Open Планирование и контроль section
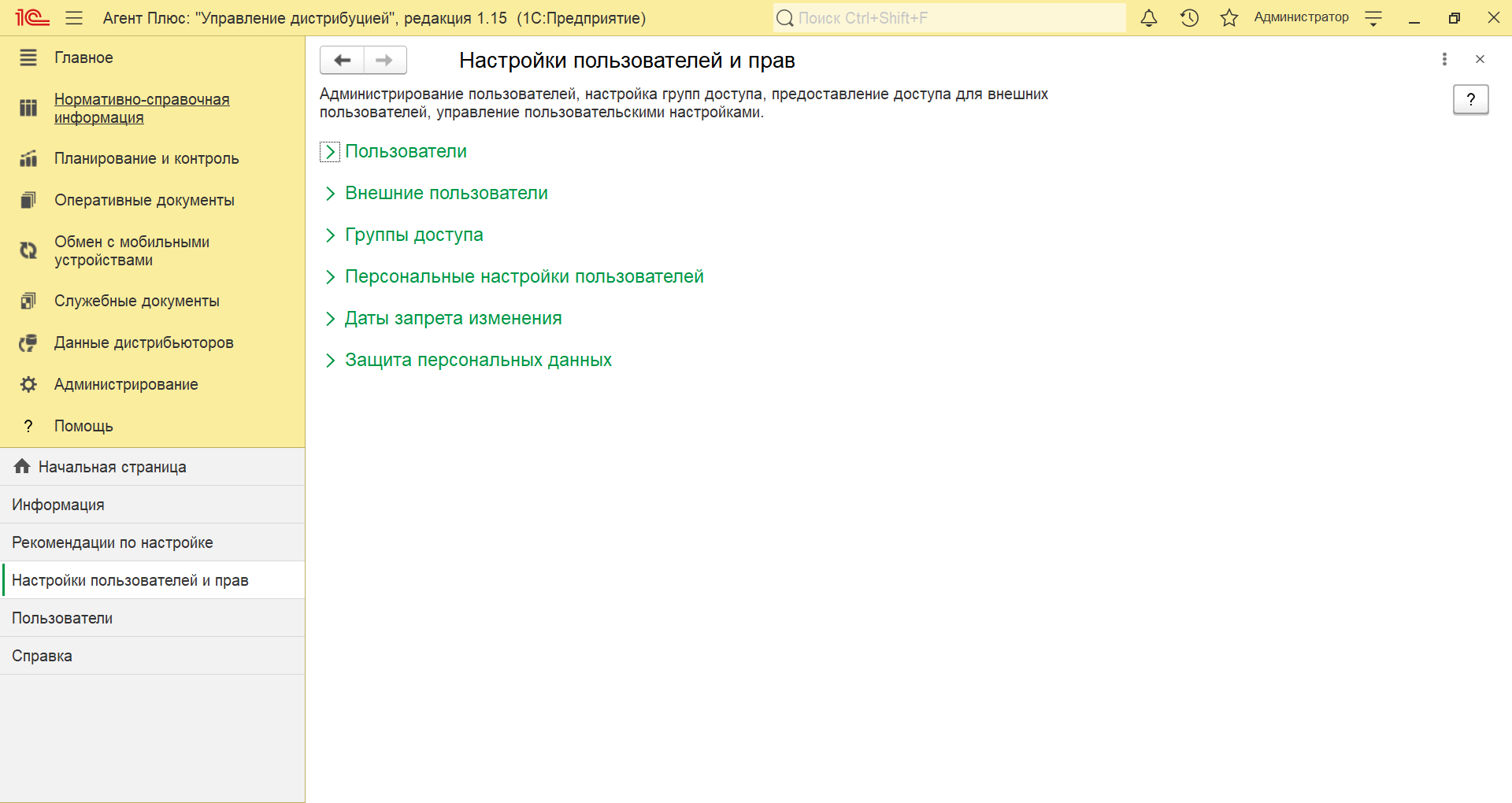The image size is (1512, 803). point(146,158)
